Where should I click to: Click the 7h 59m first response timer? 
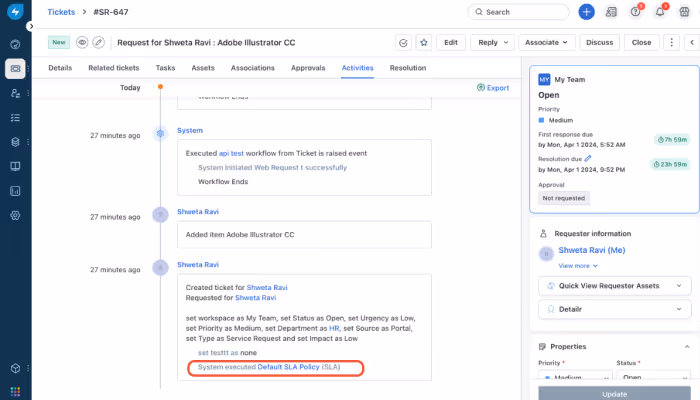(x=672, y=140)
